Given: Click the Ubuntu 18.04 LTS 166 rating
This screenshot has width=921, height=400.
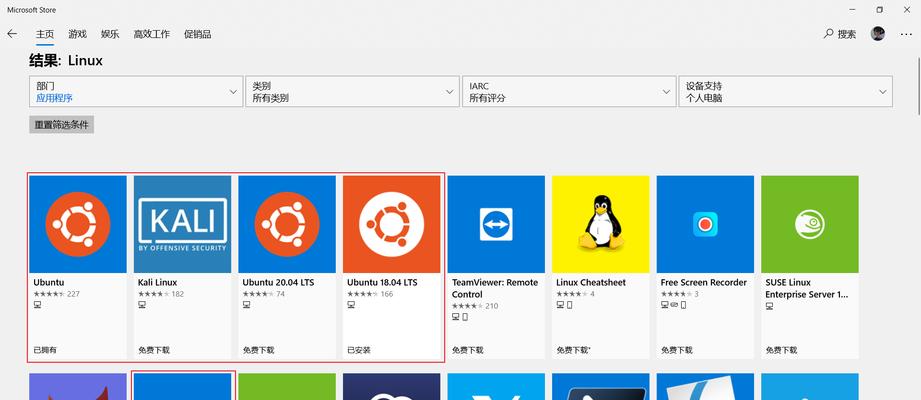Looking at the screenshot, I should coord(370,294).
